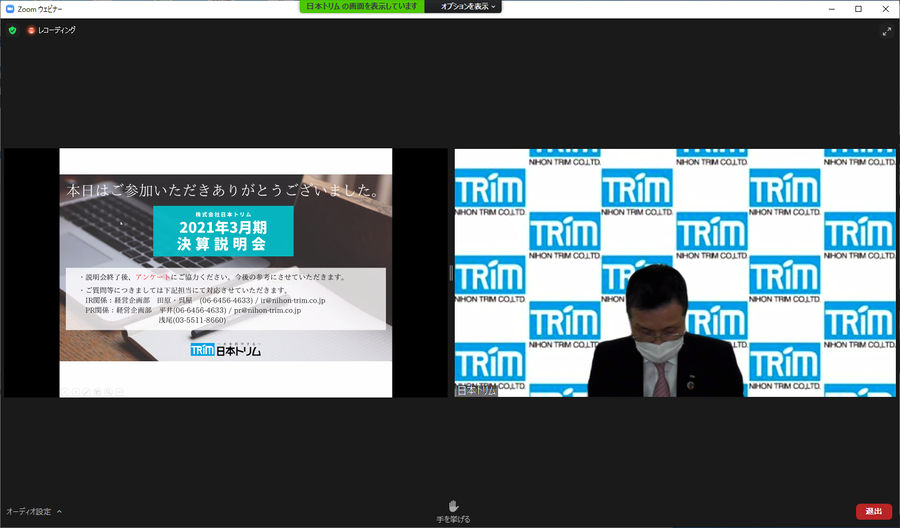Click the red アンケート text on the slide

click(153, 277)
